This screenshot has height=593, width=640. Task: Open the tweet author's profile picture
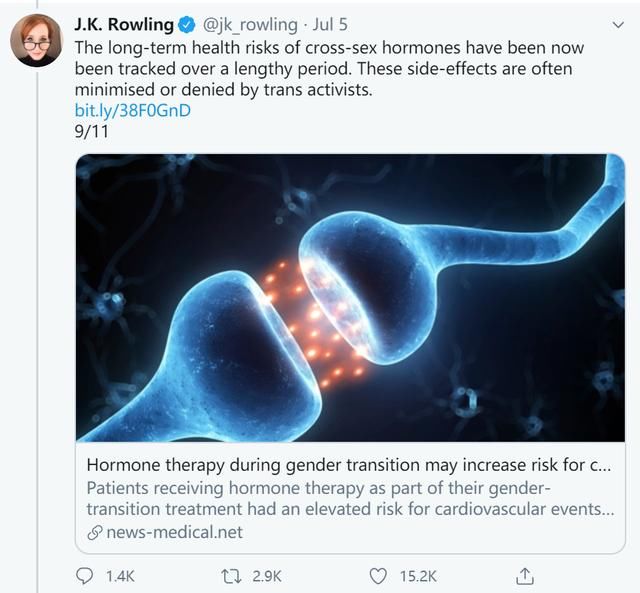coord(36,41)
